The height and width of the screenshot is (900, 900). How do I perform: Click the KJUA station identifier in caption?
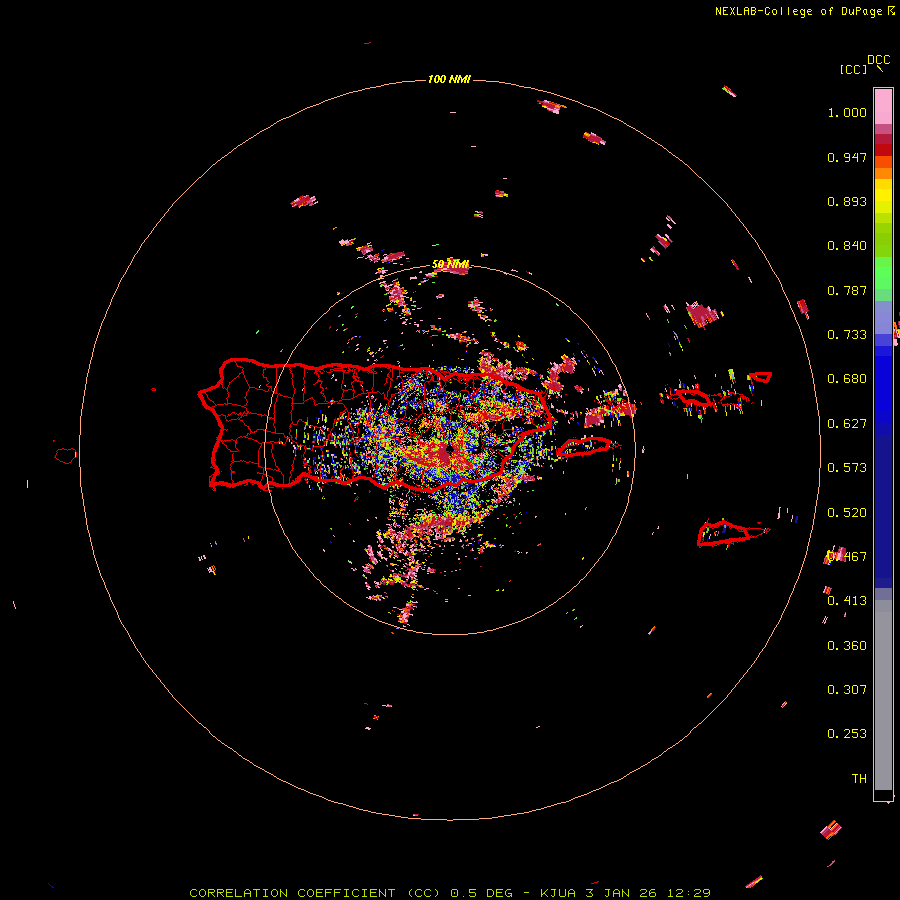click(558, 893)
